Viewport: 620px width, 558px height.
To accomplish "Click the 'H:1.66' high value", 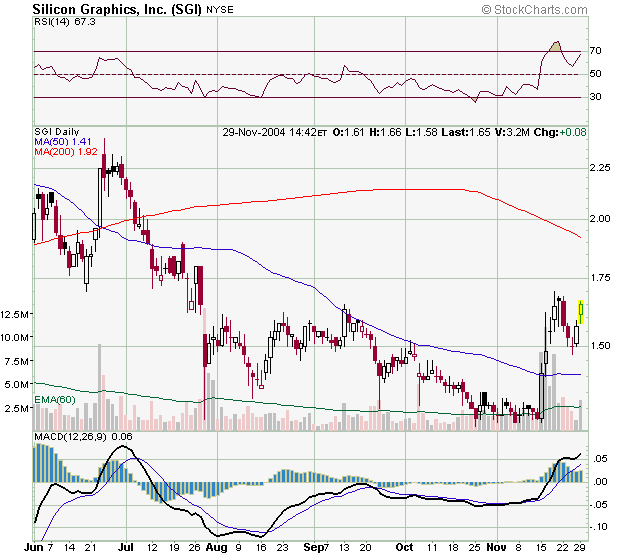I will coord(385,132).
